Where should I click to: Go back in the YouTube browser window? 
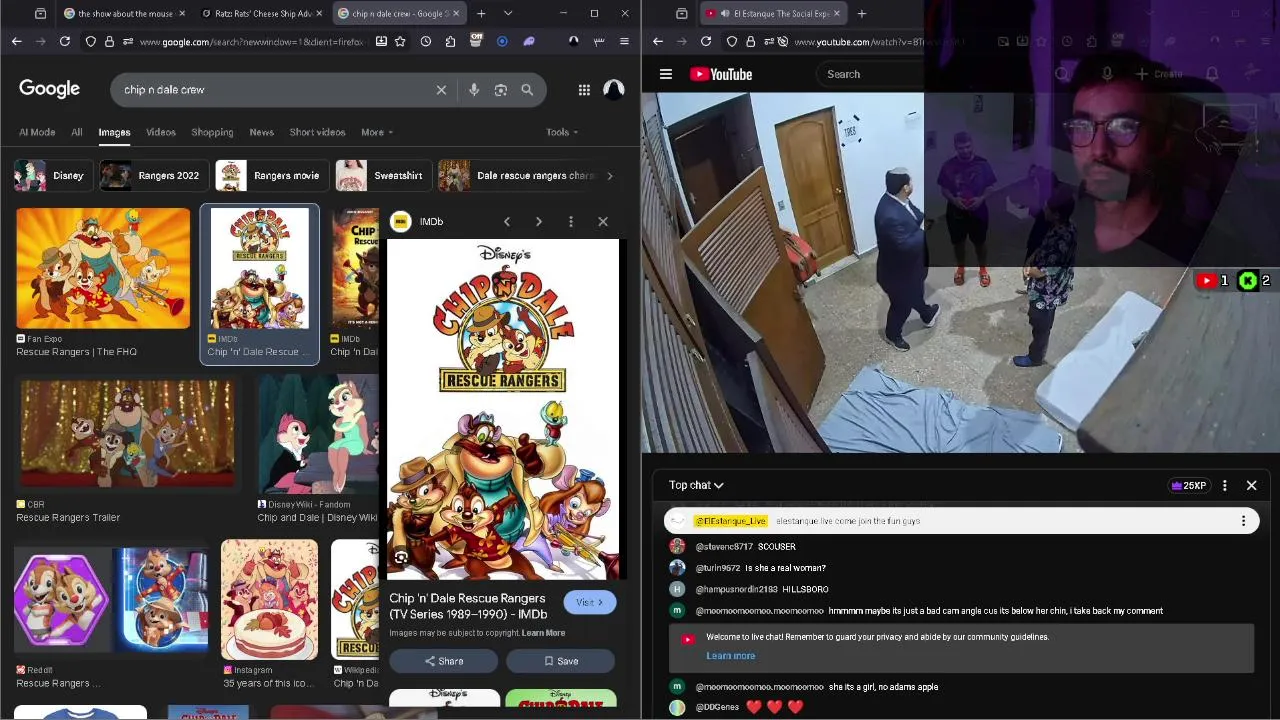point(657,41)
